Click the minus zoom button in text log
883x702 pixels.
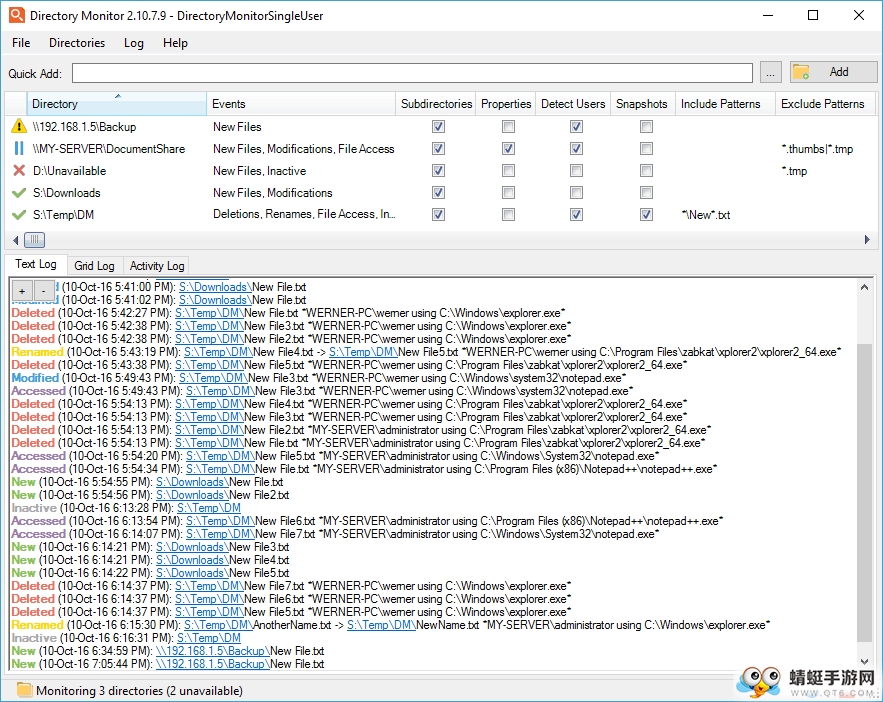[x=43, y=291]
